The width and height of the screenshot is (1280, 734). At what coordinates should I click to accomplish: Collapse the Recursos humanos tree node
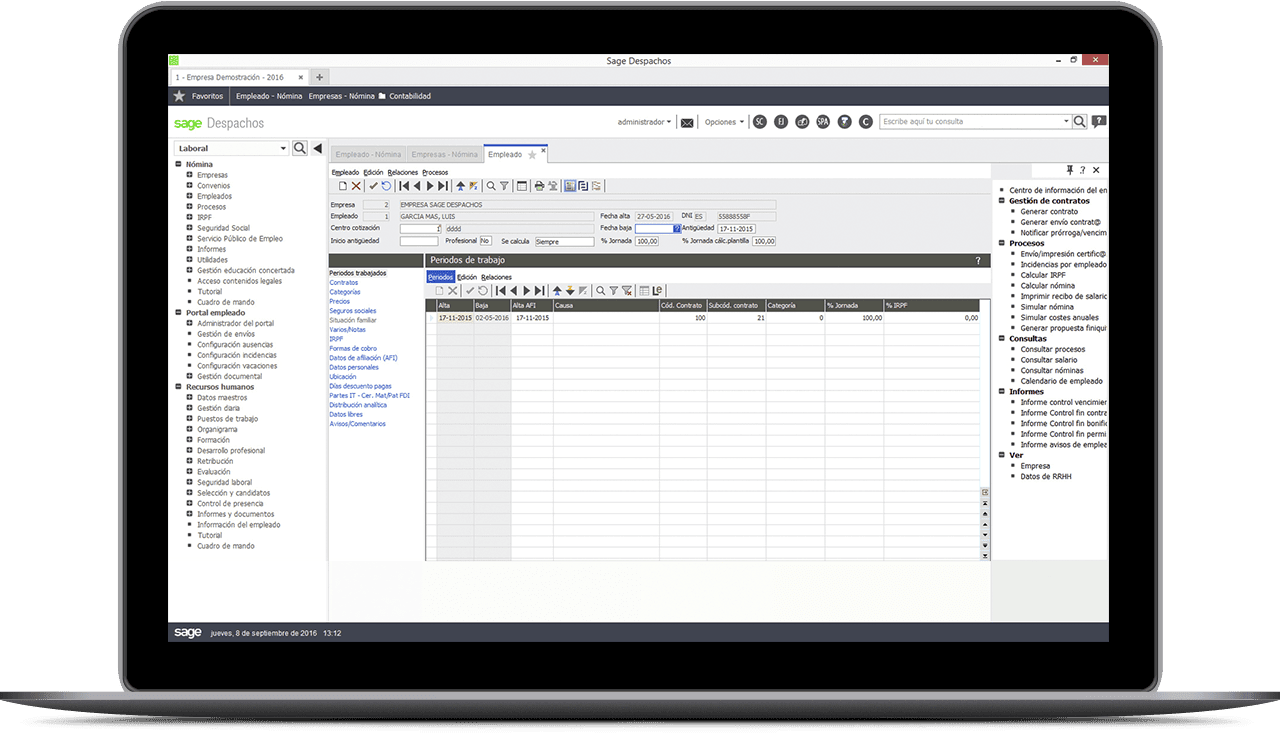pyautogui.click(x=178, y=387)
